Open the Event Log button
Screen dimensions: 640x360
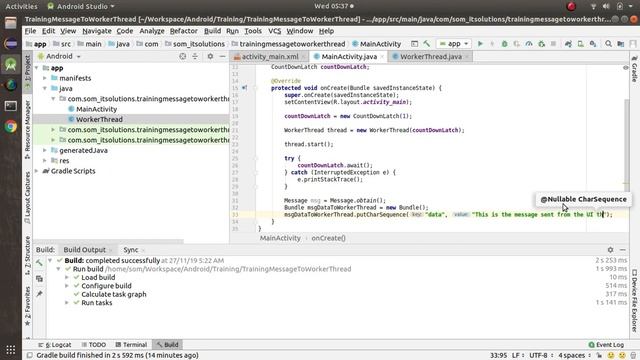coord(606,345)
